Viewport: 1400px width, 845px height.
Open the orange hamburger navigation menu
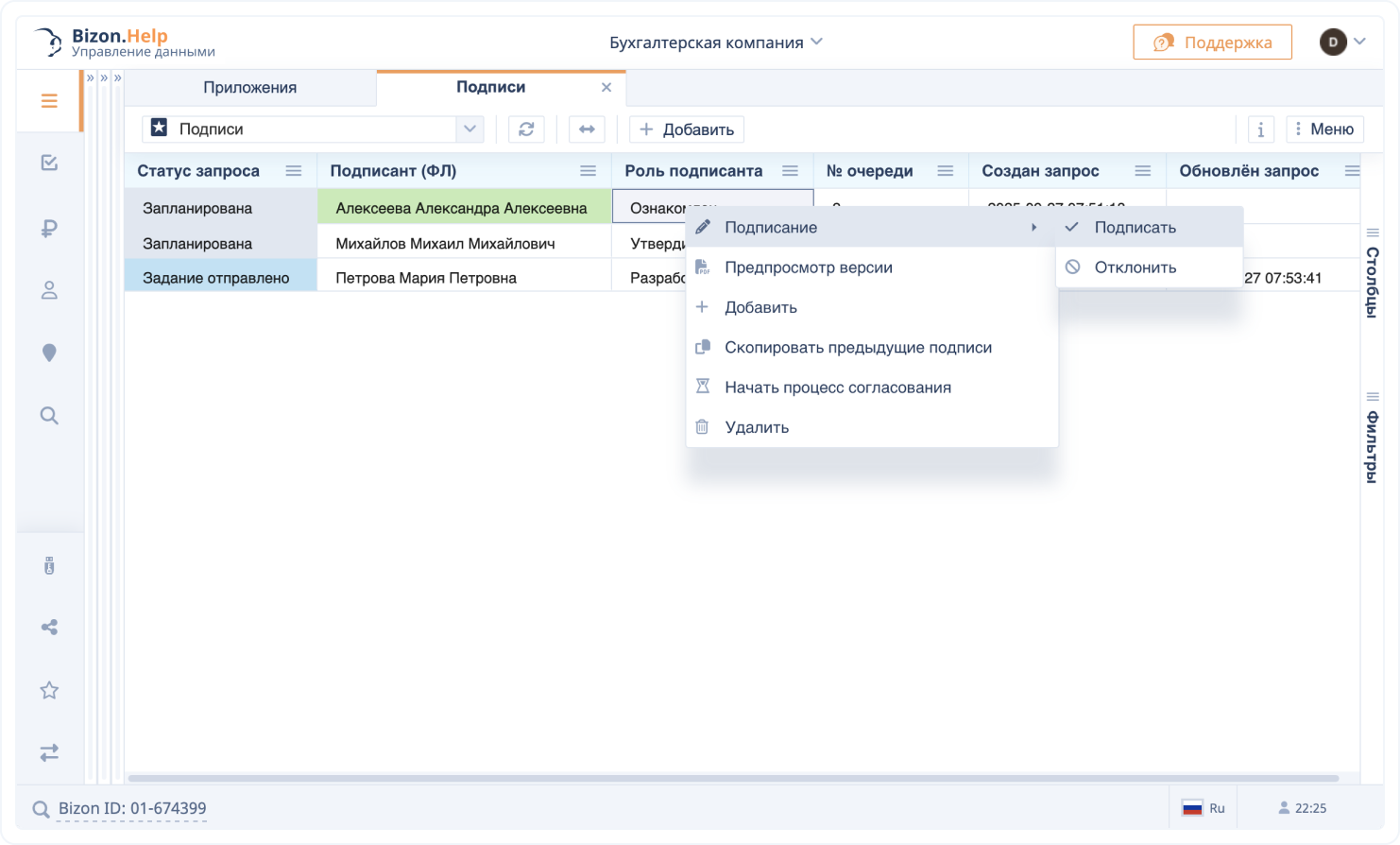pyautogui.click(x=49, y=100)
